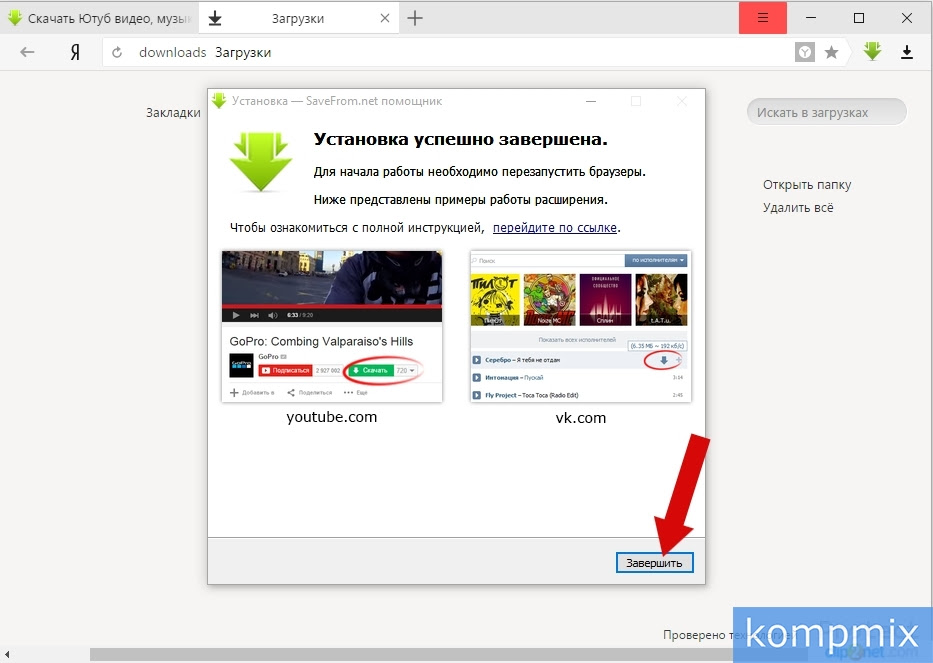This screenshot has width=933, height=663.
Task: Click the Установка успешно завершена heading
Action: 461,139
